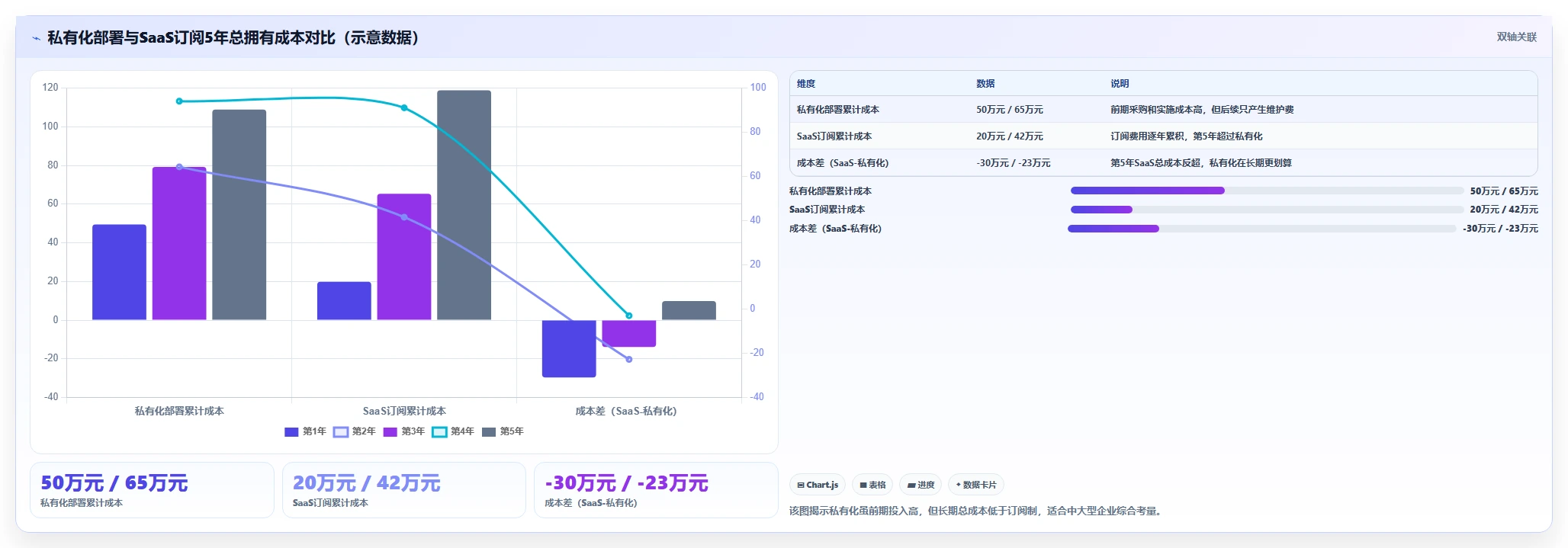The height and width of the screenshot is (548, 1568).
Task: Click the blue 第1年 bar for SaaS订阅累计成本
Action: (344, 301)
